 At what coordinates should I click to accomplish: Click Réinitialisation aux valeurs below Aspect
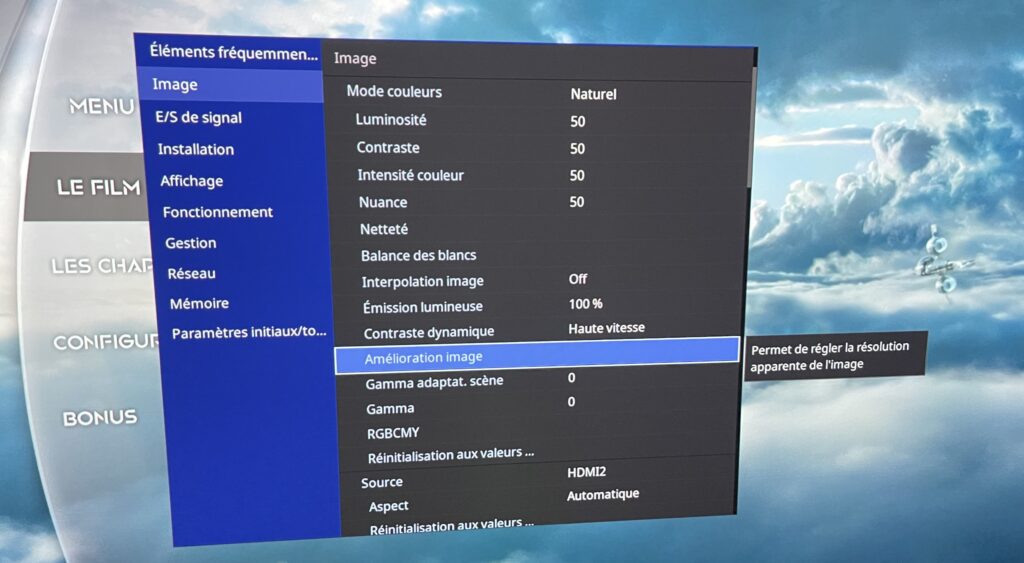pos(451,526)
